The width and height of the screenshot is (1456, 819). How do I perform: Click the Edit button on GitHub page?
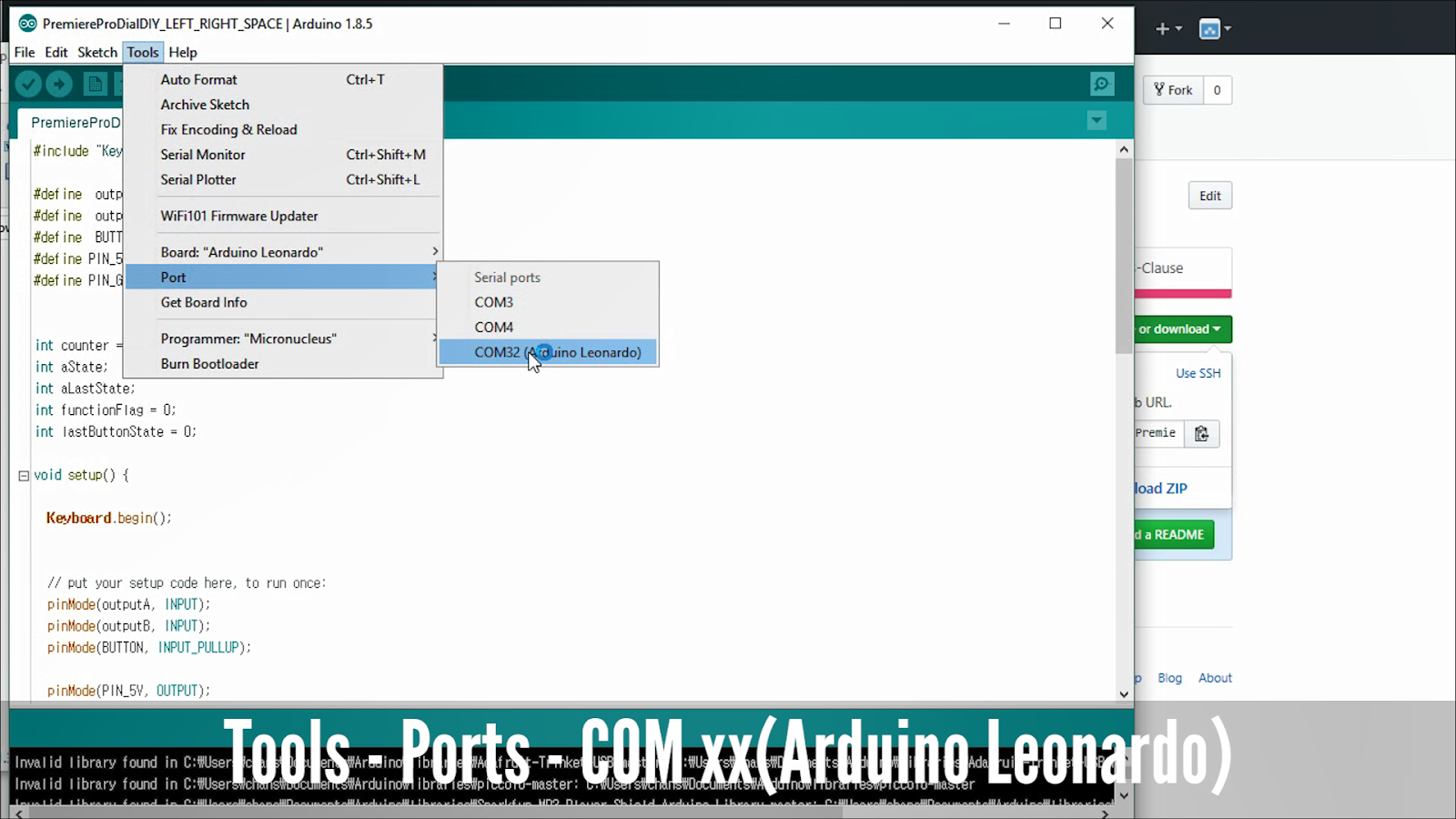click(1210, 196)
